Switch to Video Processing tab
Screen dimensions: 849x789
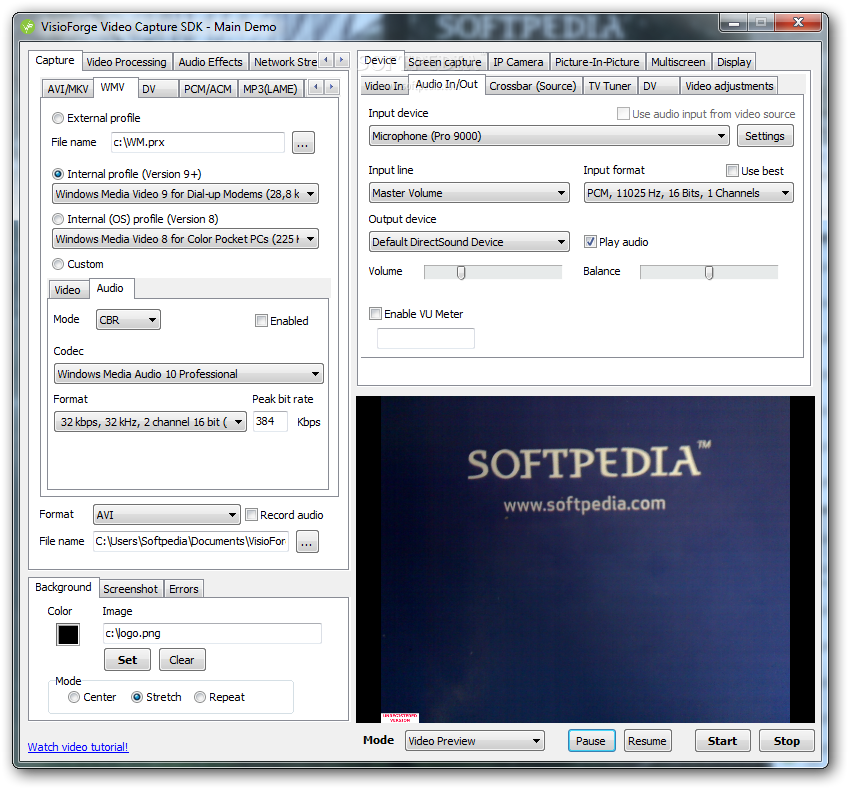point(127,62)
